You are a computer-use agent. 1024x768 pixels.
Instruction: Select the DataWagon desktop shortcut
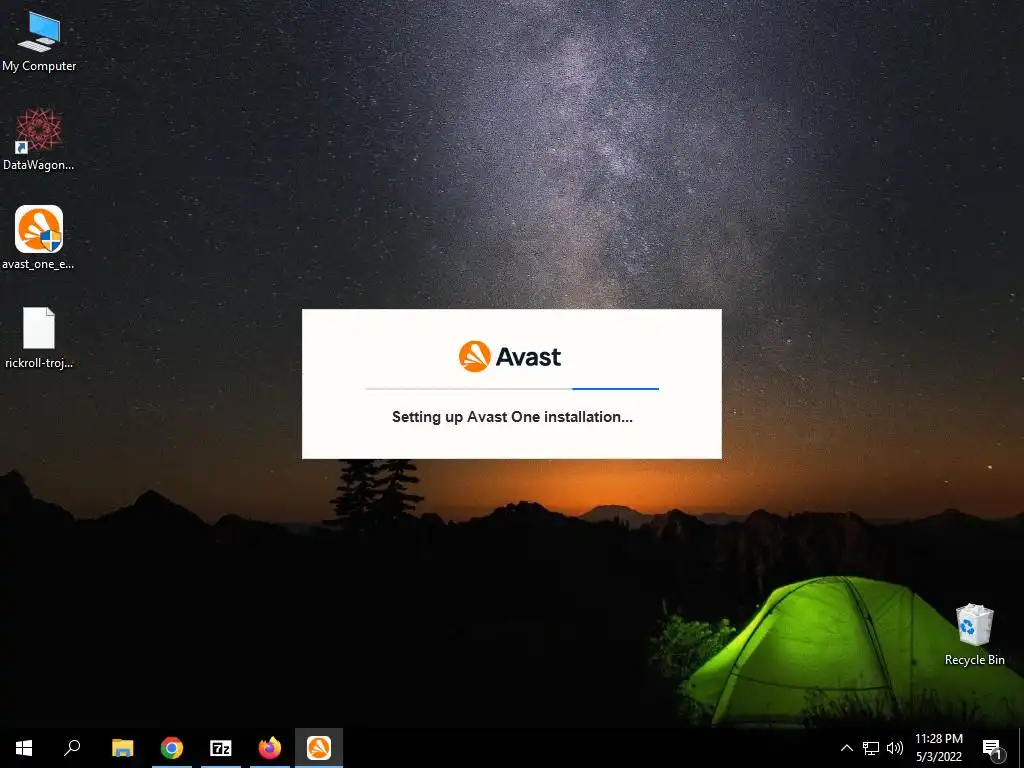39,140
